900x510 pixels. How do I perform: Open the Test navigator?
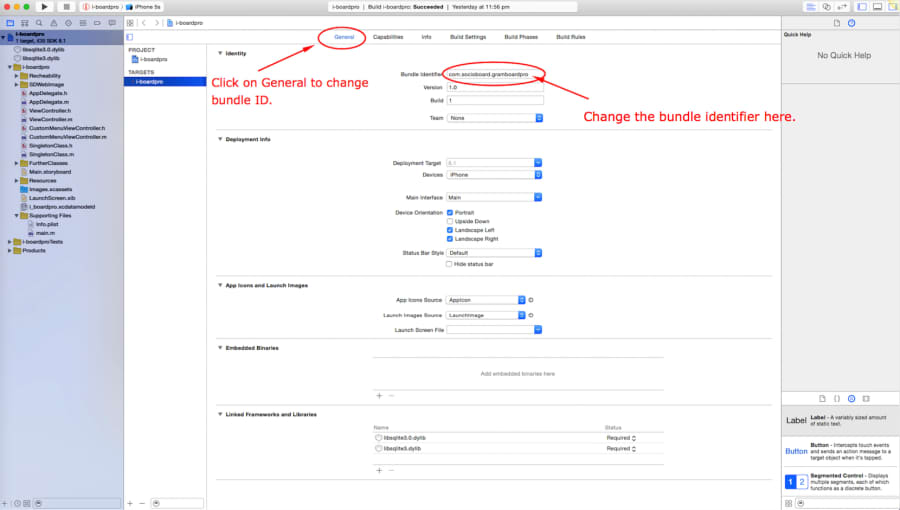click(x=68, y=23)
